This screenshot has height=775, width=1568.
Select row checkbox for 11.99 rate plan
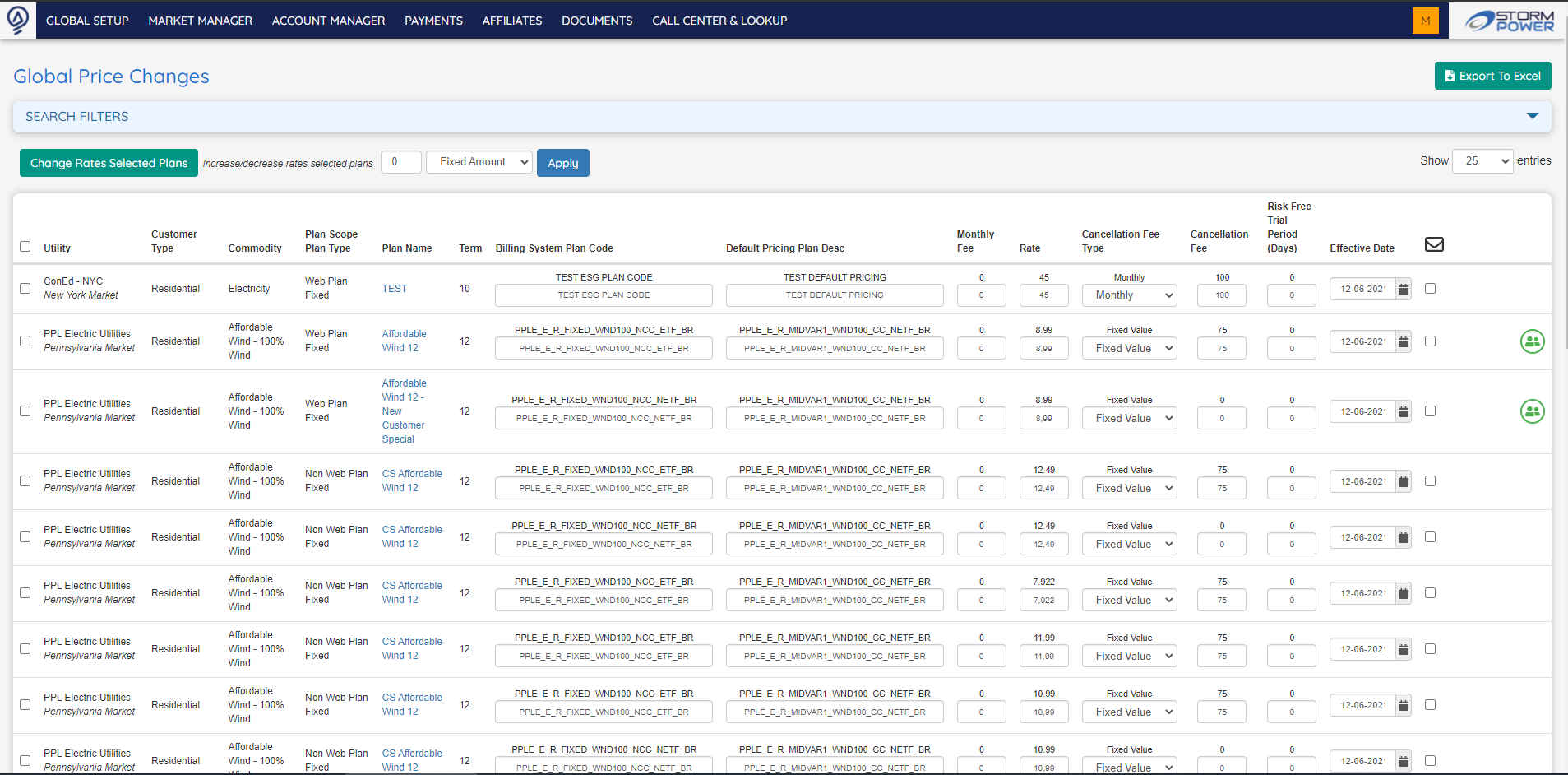[25, 648]
